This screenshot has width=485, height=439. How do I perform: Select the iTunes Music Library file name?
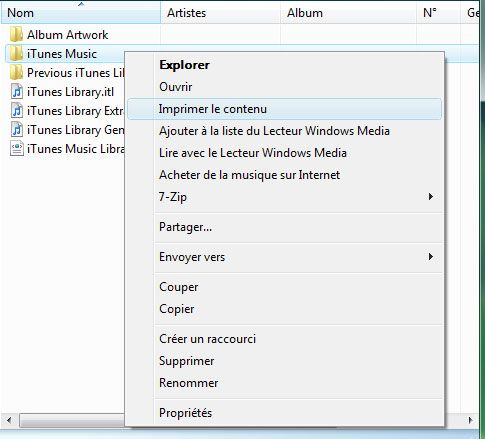tap(76, 149)
